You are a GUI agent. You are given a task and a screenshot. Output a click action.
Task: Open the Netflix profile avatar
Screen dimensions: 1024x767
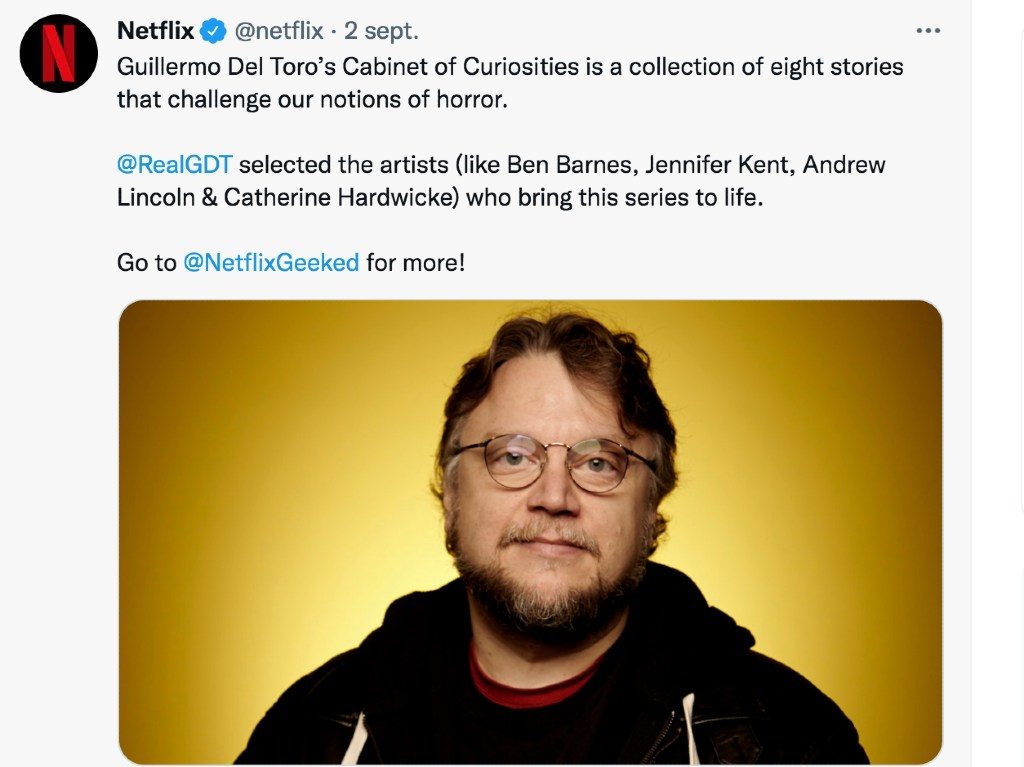click(59, 54)
